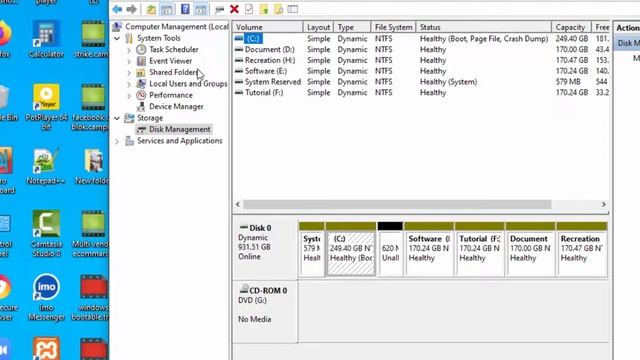Click volume list scroll right arrow

604,204
